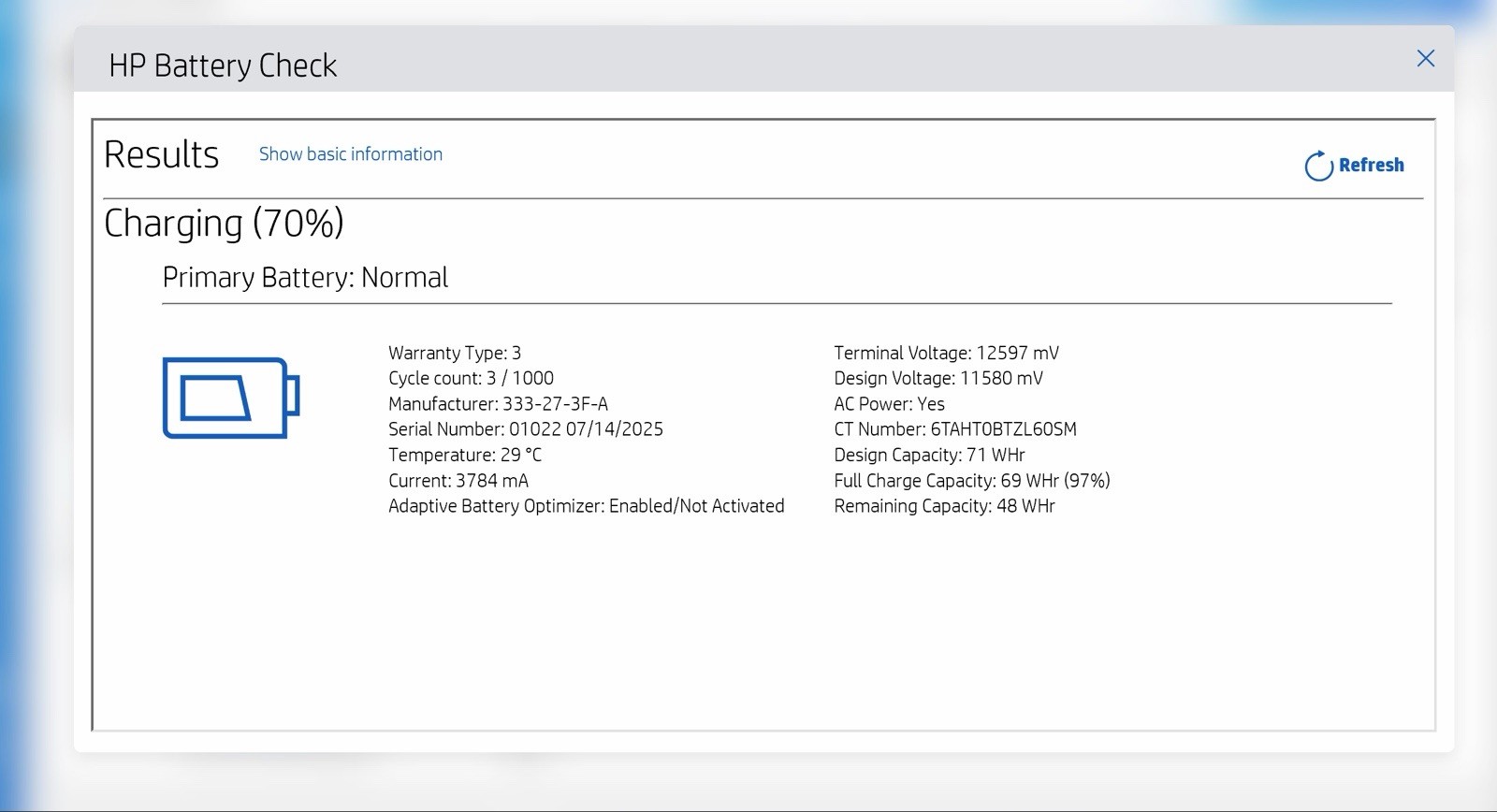Screen dimensions: 1497x812
Task: Click 'Primary Battery: Normal' heading
Action: point(305,278)
